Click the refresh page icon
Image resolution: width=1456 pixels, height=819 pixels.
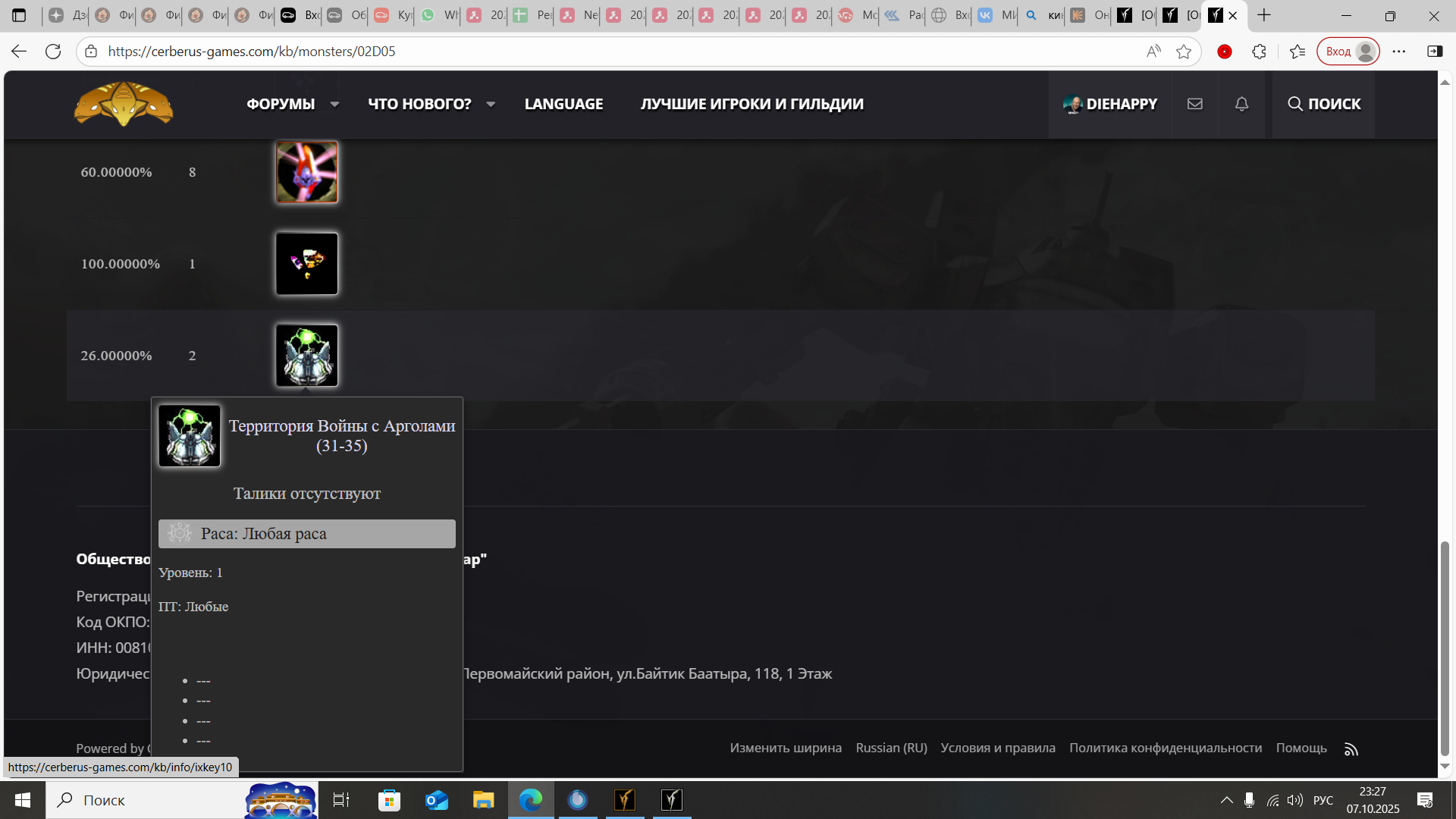53,52
